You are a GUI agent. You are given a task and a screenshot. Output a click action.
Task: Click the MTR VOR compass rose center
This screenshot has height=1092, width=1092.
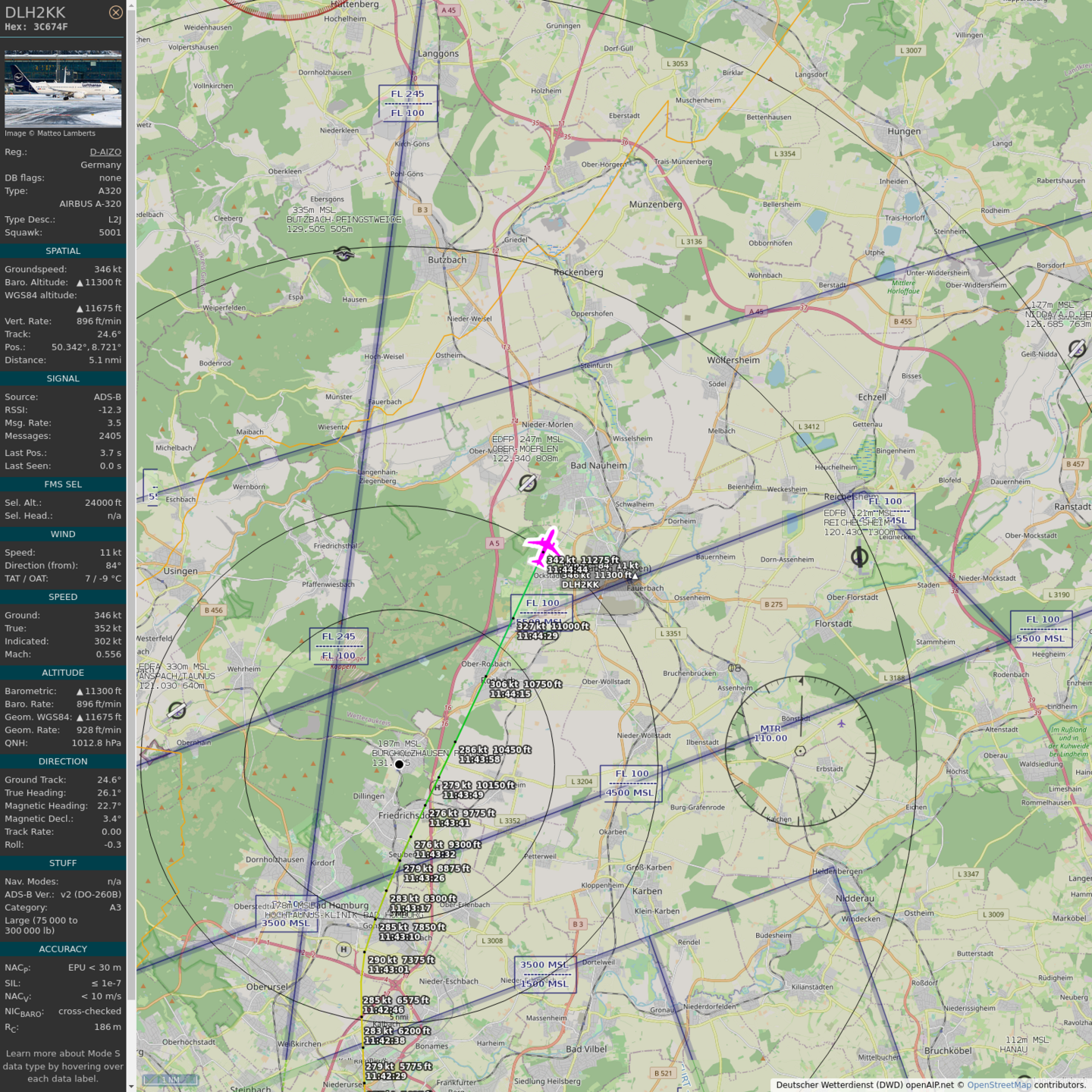(800, 751)
